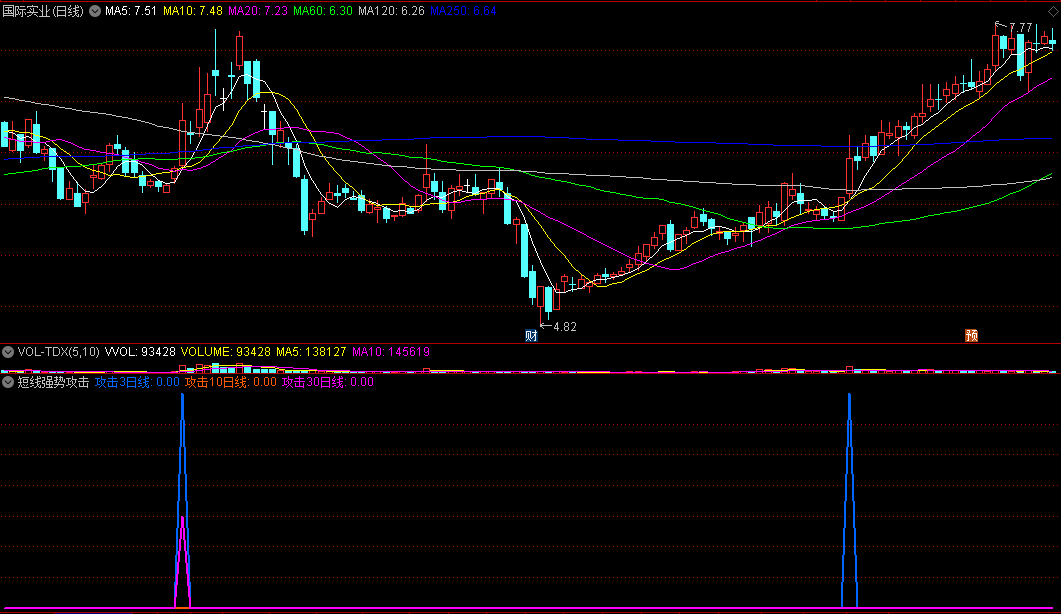Open the 短线强势攻击 indicator dropdown circle
The height and width of the screenshot is (614, 1061).
8,382
